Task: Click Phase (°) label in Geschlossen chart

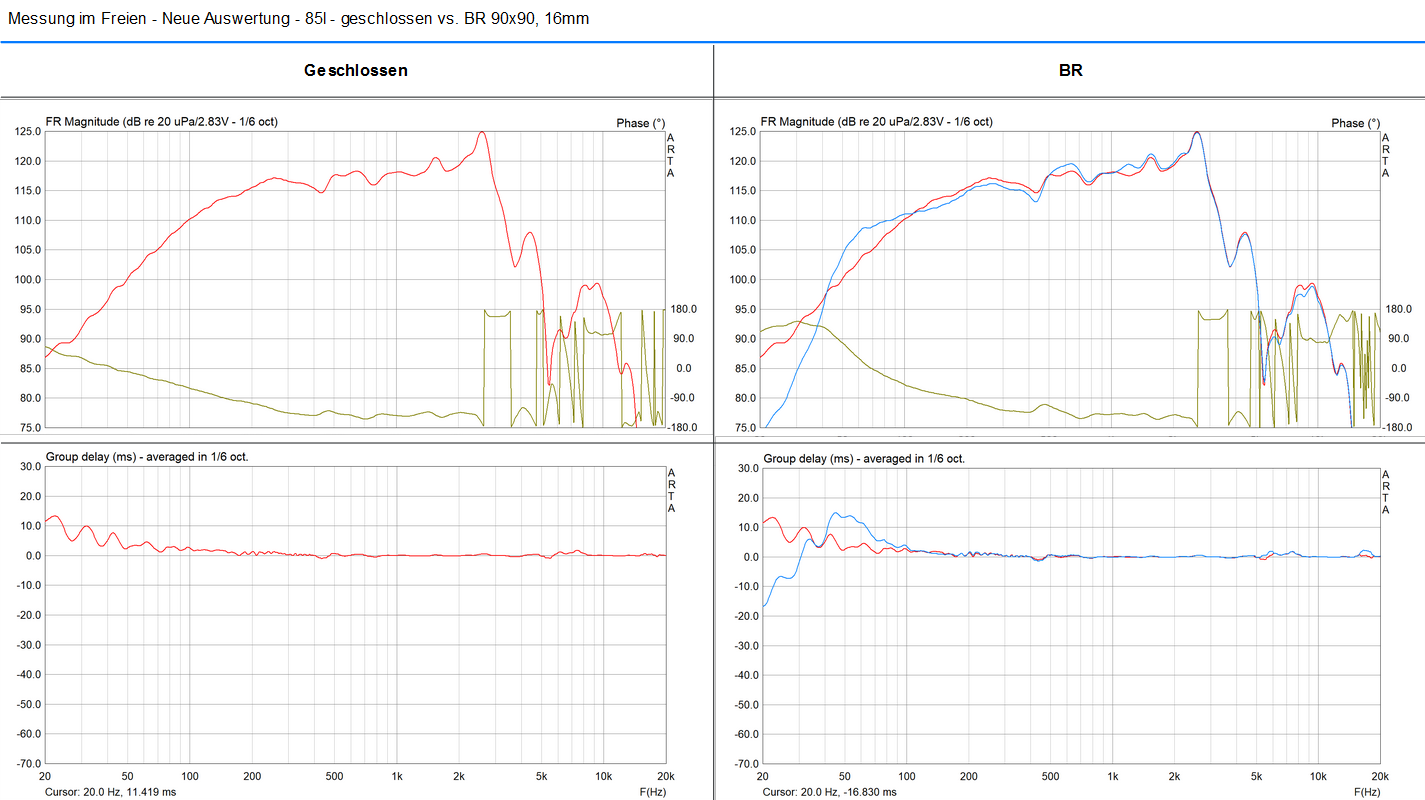Action: 640,123
